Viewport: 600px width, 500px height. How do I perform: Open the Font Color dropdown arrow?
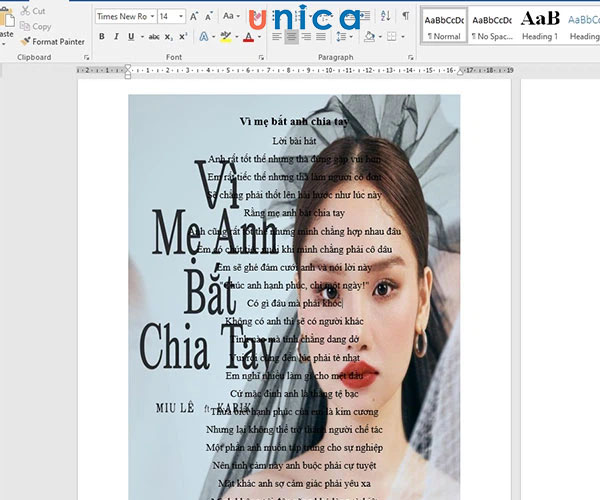click(259, 37)
